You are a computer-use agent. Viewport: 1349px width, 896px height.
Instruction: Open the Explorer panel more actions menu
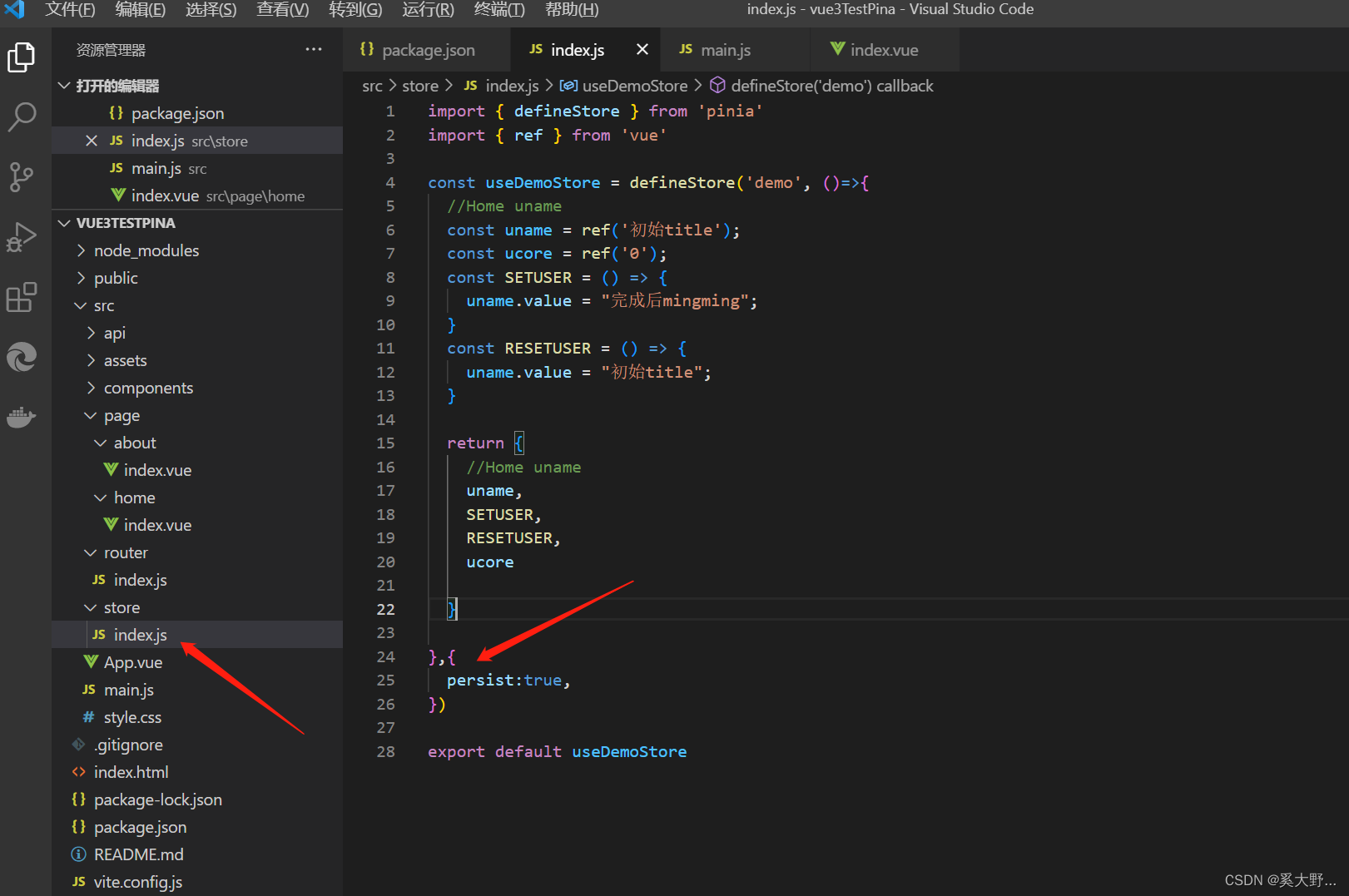[314, 50]
